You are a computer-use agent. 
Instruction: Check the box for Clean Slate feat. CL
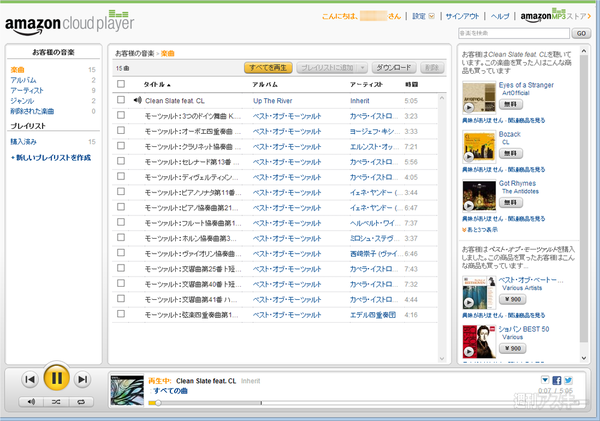pyautogui.click(x=121, y=100)
